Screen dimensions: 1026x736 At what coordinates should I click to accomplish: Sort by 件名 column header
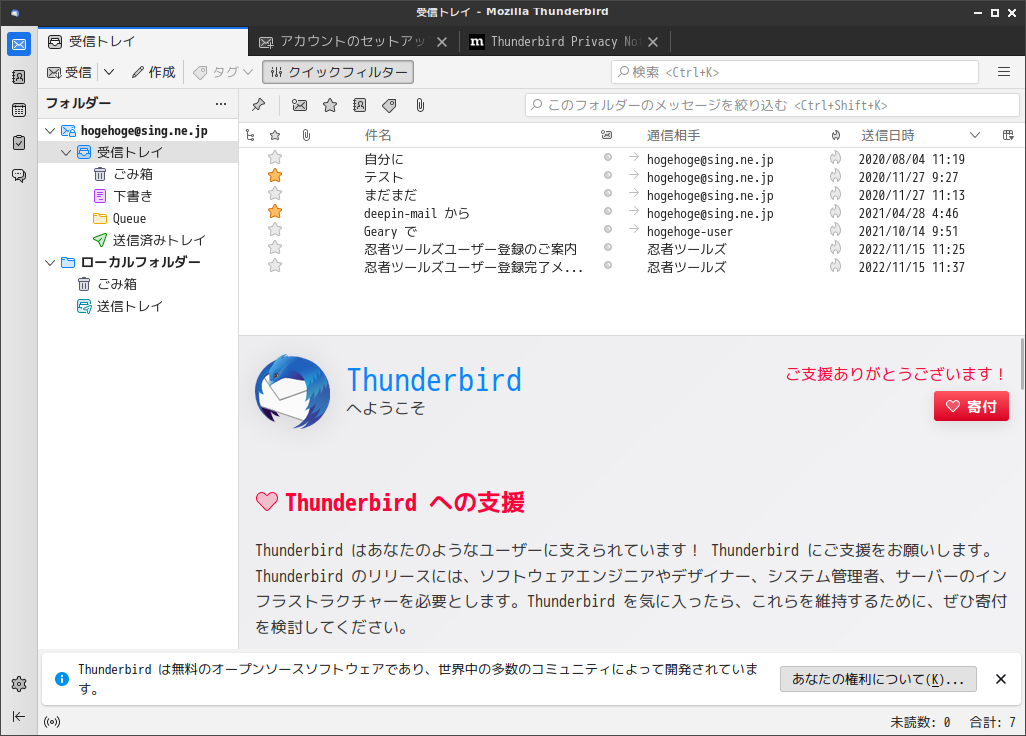click(378, 135)
